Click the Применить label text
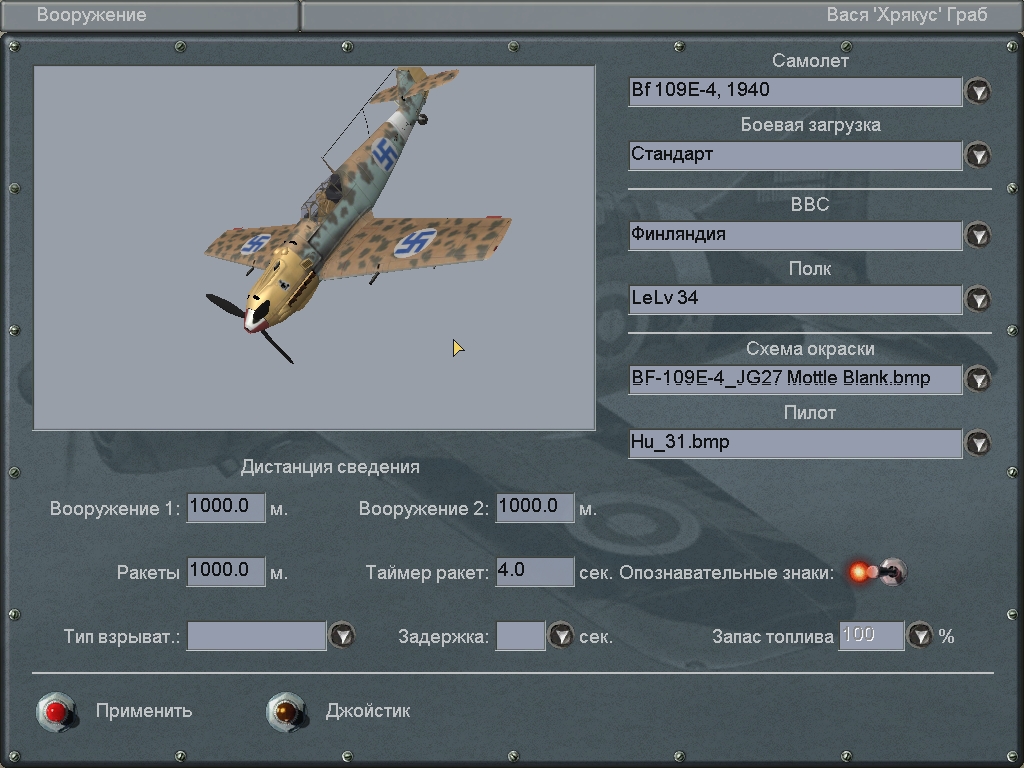 (144, 711)
